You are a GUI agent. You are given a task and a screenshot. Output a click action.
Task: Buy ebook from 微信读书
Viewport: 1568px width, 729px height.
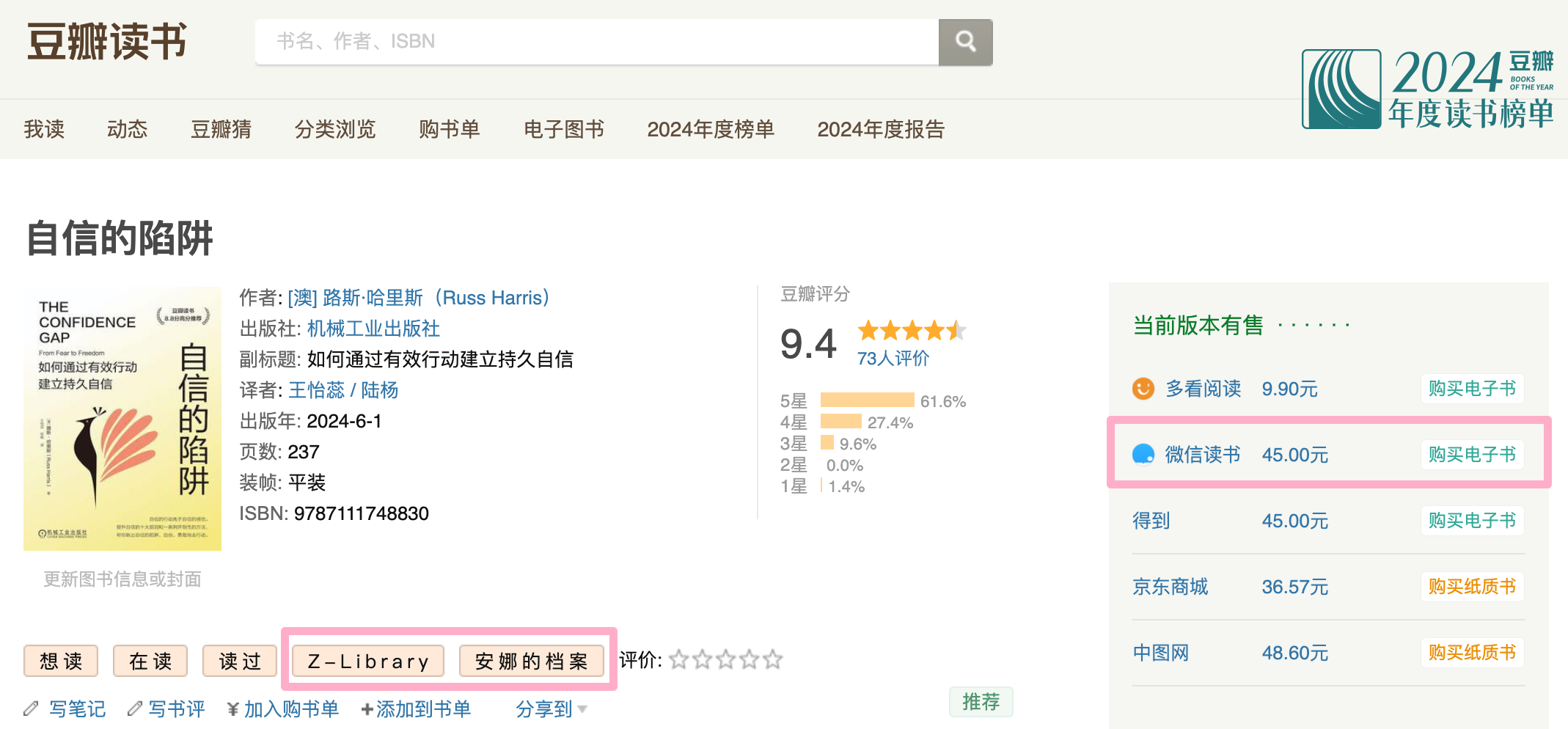pos(1472,455)
